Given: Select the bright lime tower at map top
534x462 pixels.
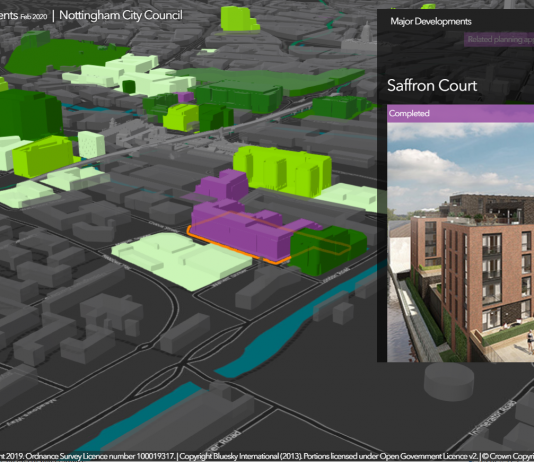Looking at the screenshot, I should tap(238, 19).
